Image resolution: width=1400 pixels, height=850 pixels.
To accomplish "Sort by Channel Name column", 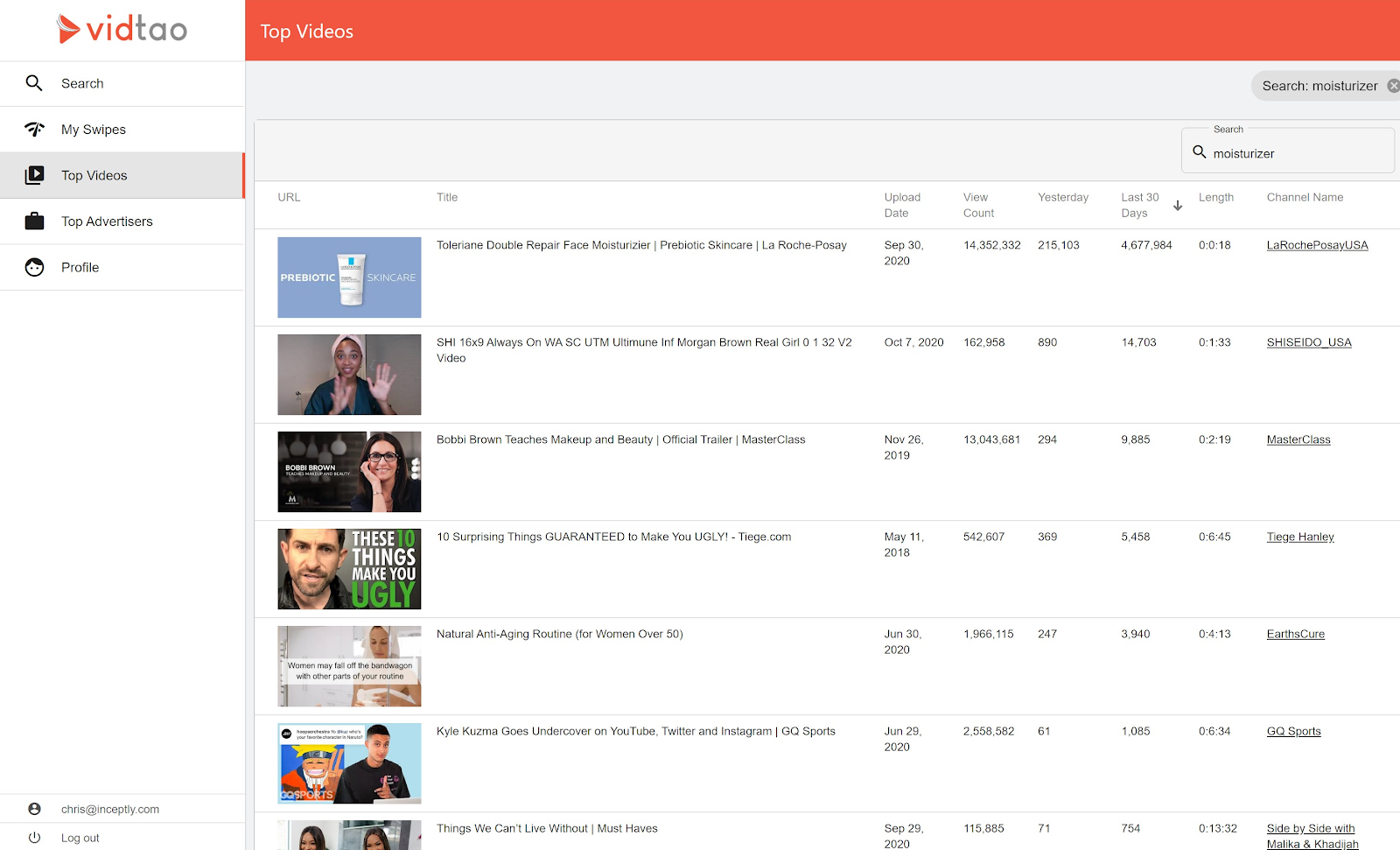I will tap(1305, 197).
